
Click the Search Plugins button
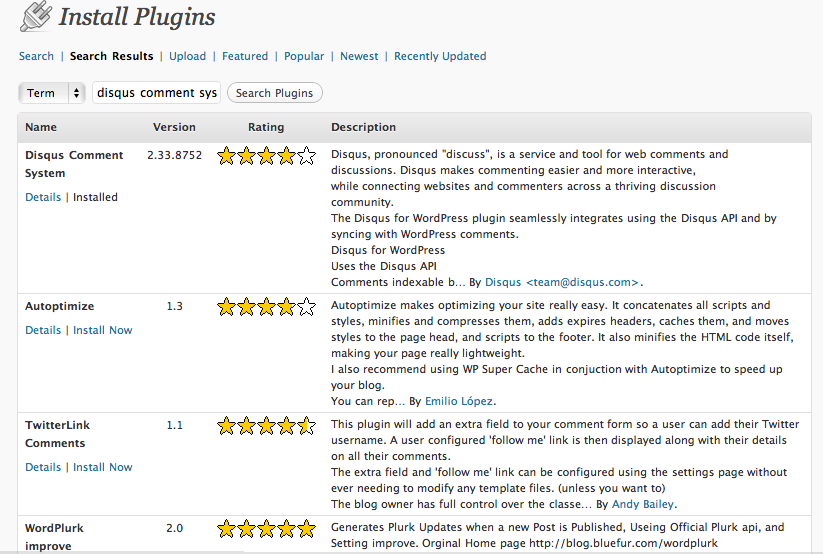click(x=275, y=93)
